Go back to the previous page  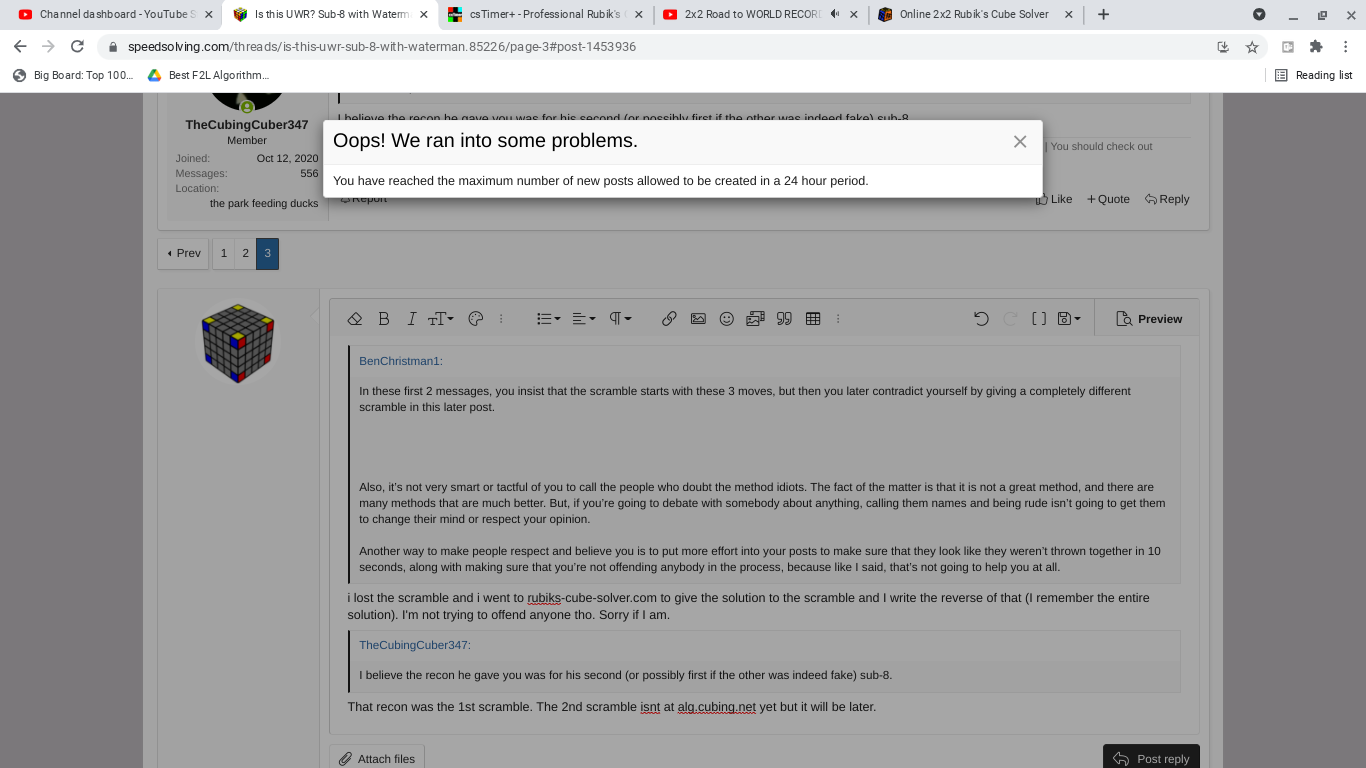(x=20, y=47)
